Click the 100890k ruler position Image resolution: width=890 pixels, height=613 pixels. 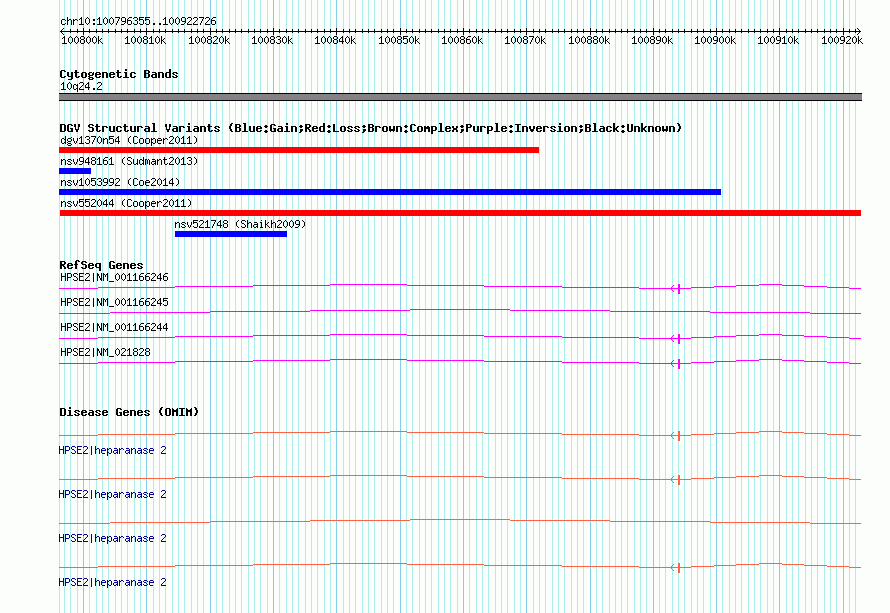(x=652, y=40)
